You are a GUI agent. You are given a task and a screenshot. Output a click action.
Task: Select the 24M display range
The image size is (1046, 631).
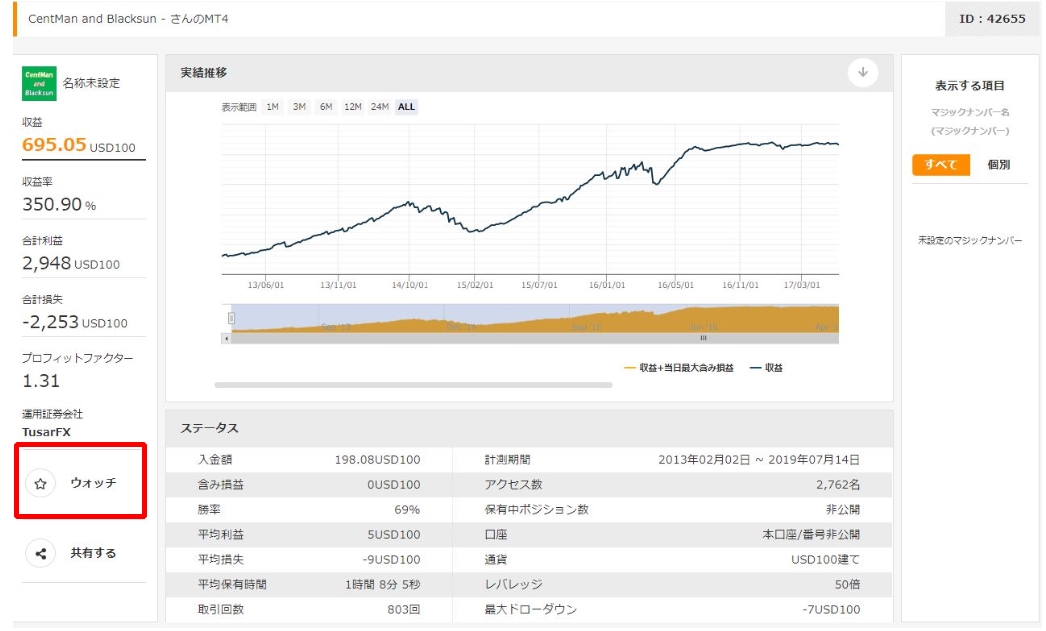tap(380, 107)
